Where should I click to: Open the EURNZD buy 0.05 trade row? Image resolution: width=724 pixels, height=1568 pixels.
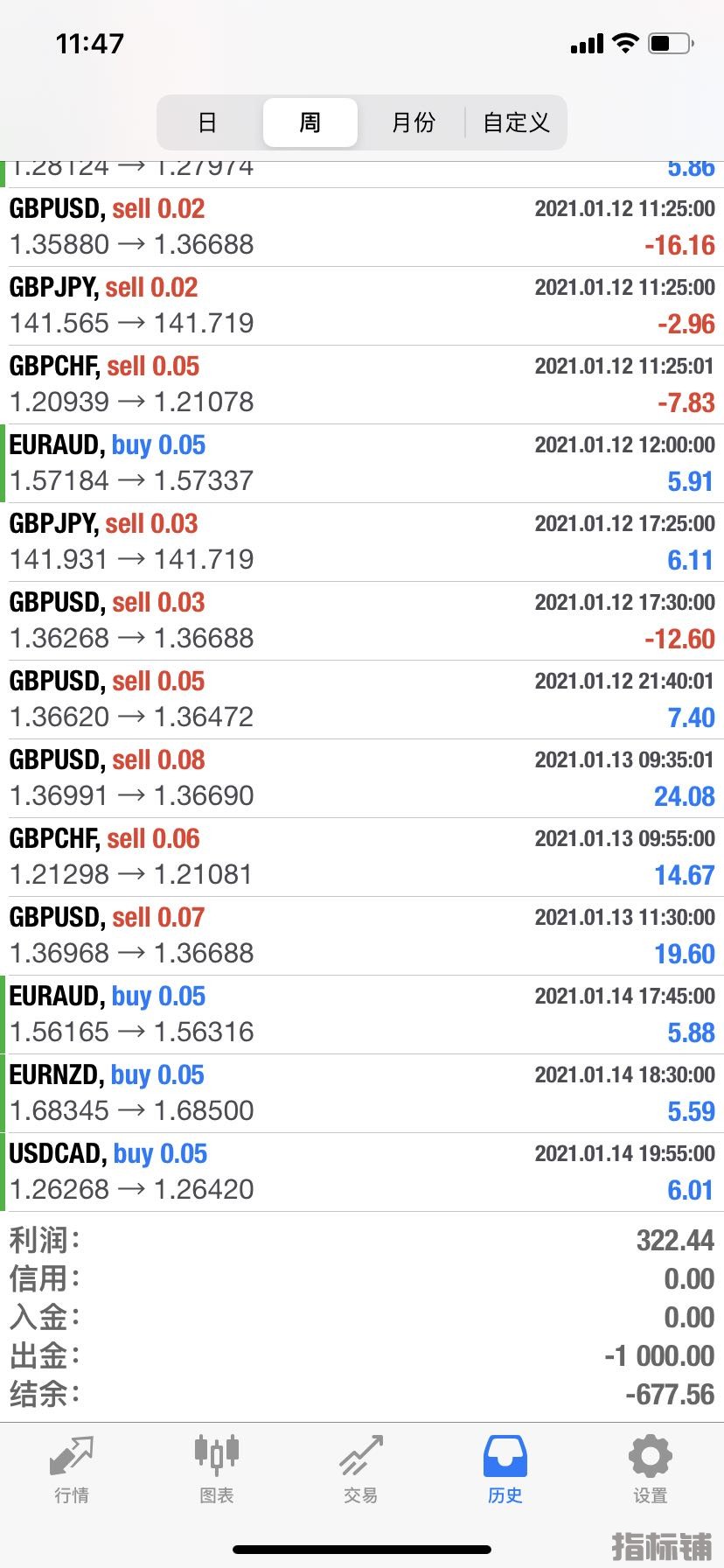coord(362,1094)
